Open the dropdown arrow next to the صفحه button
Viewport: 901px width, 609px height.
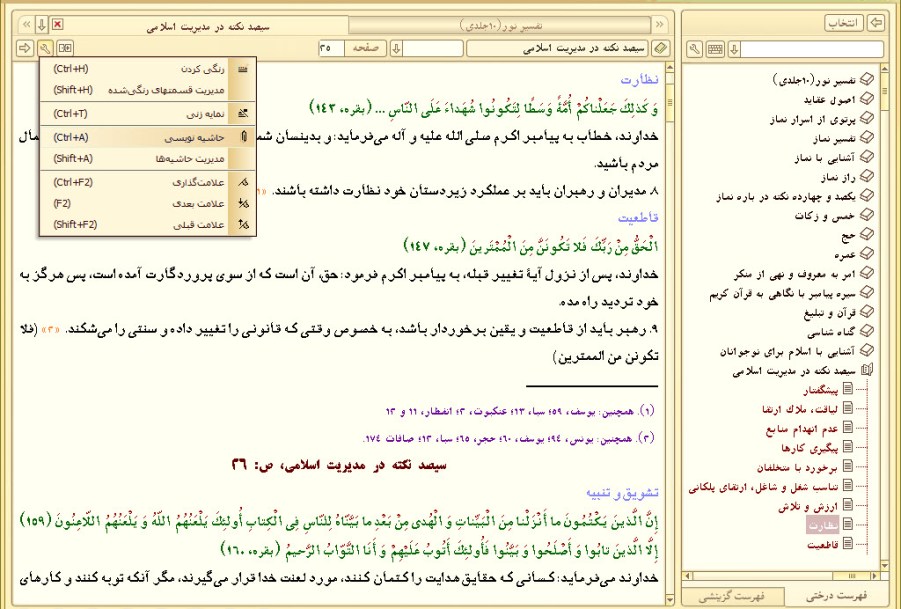[x=396, y=48]
